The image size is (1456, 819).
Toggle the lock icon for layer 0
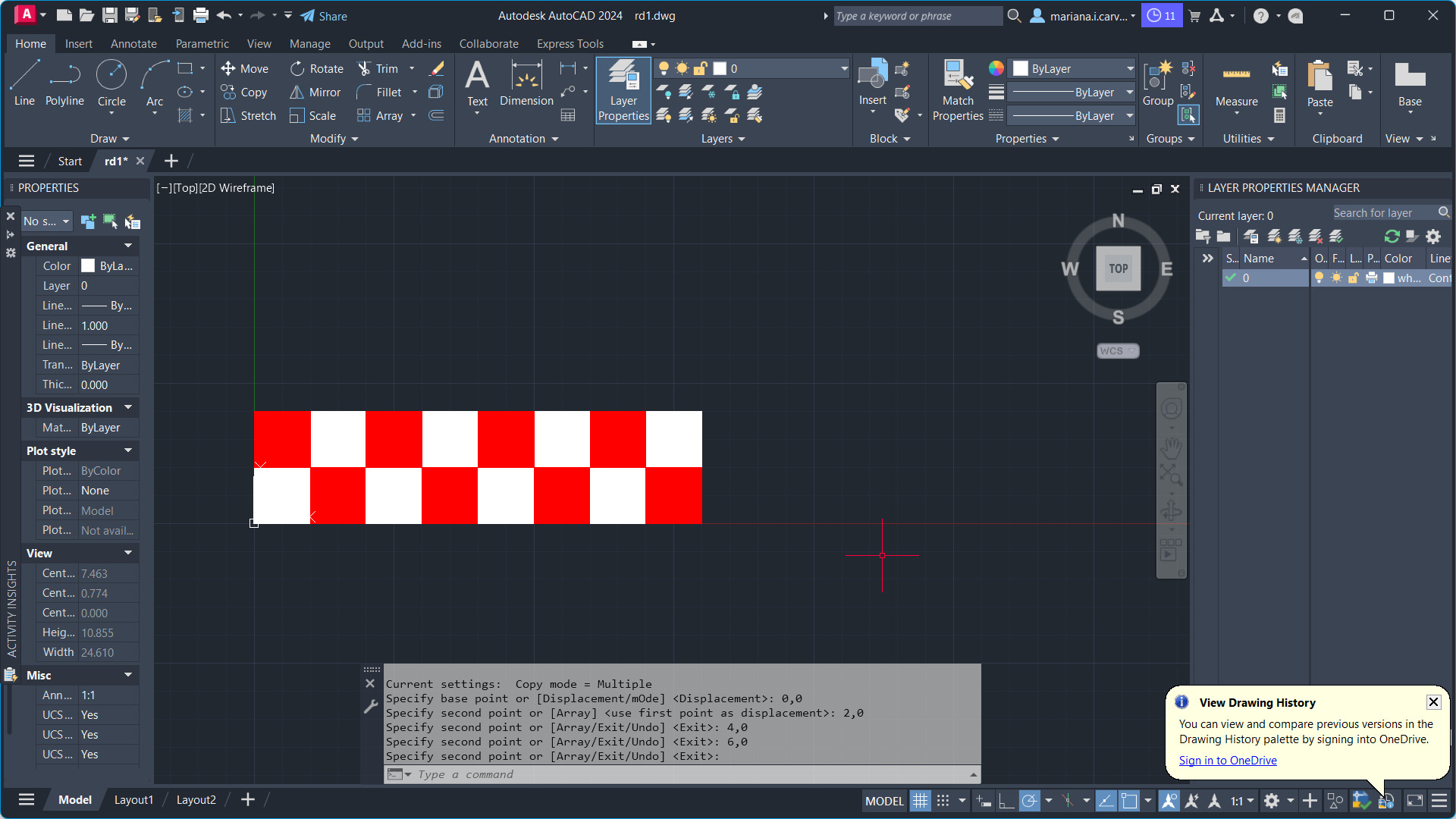(1354, 278)
